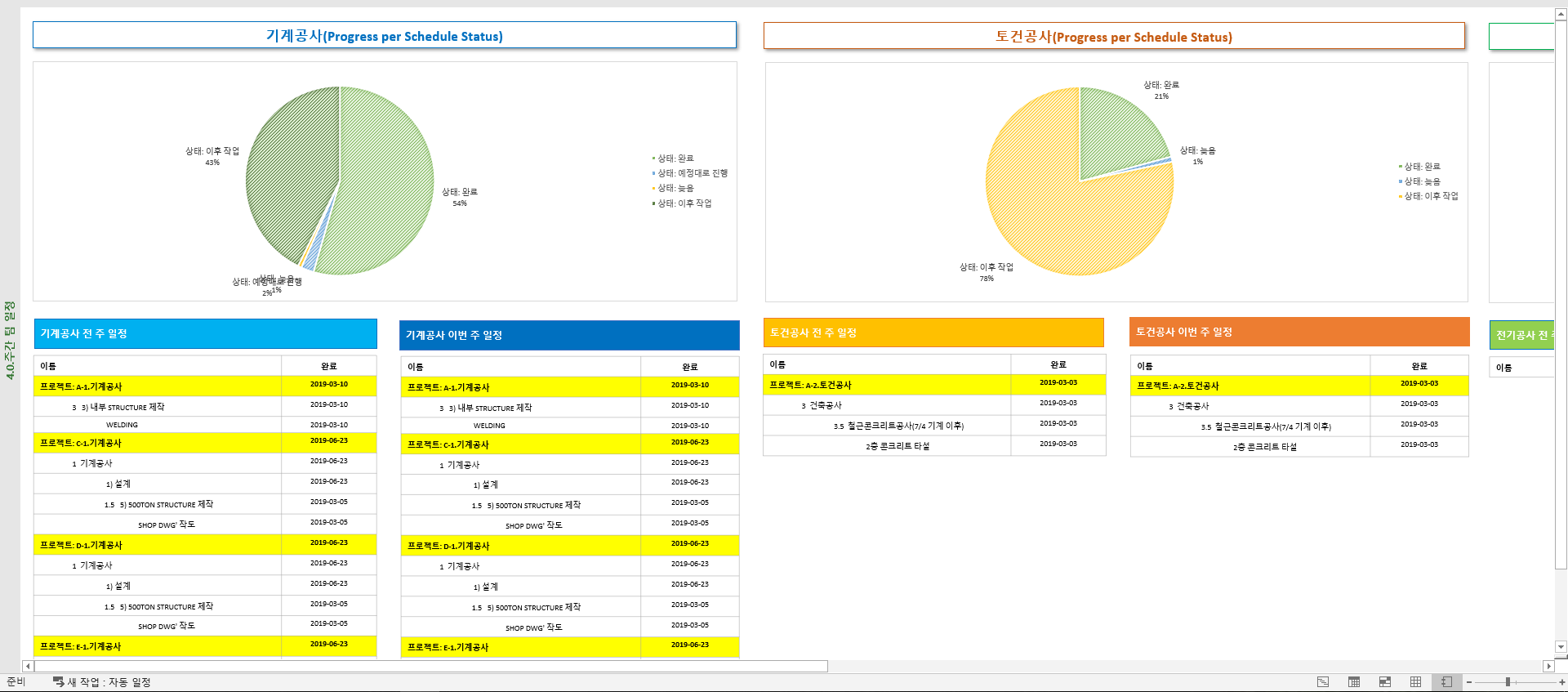Open Resource Sheet view icon
1568x692 pixels.
click(1416, 681)
